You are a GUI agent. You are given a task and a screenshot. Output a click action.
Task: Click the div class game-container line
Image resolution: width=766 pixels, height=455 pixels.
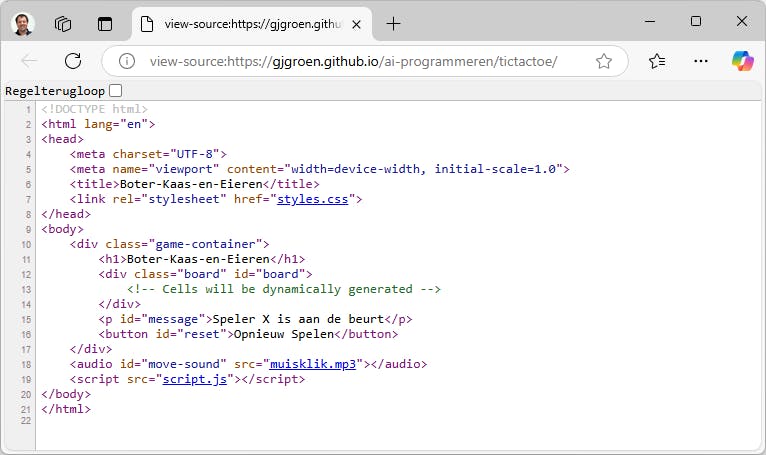point(170,244)
